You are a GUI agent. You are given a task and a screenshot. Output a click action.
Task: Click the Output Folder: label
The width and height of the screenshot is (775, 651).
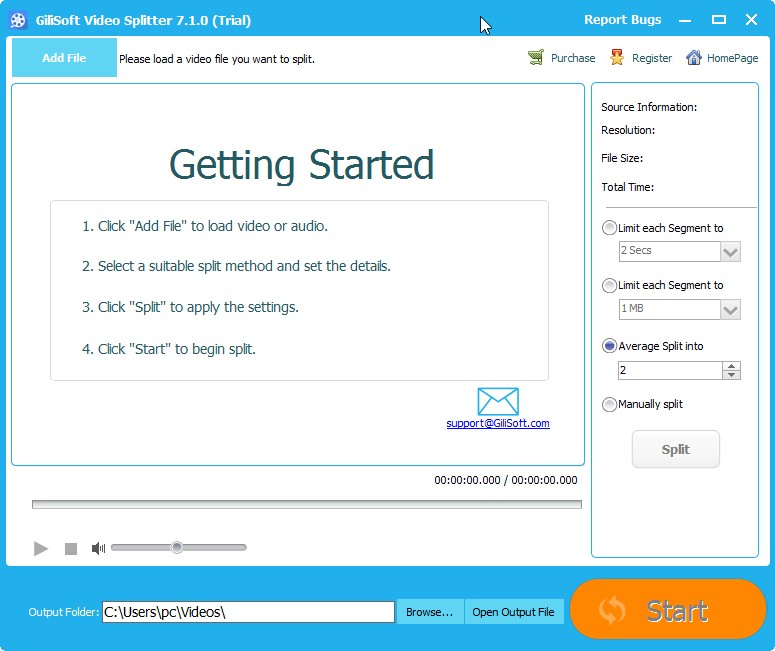64,612
